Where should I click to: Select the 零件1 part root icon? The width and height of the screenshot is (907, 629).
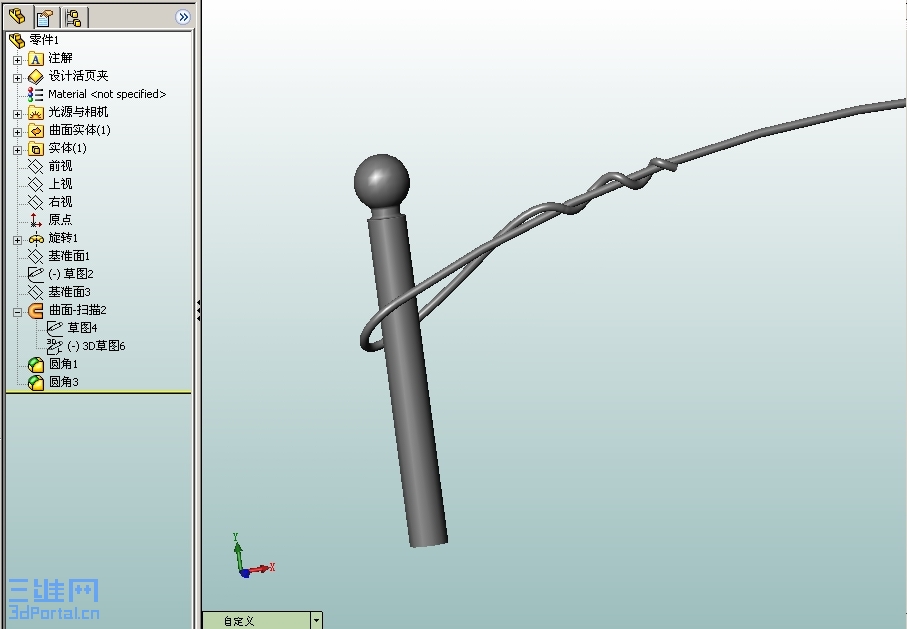pyautogui.click(x=17, y=40)
